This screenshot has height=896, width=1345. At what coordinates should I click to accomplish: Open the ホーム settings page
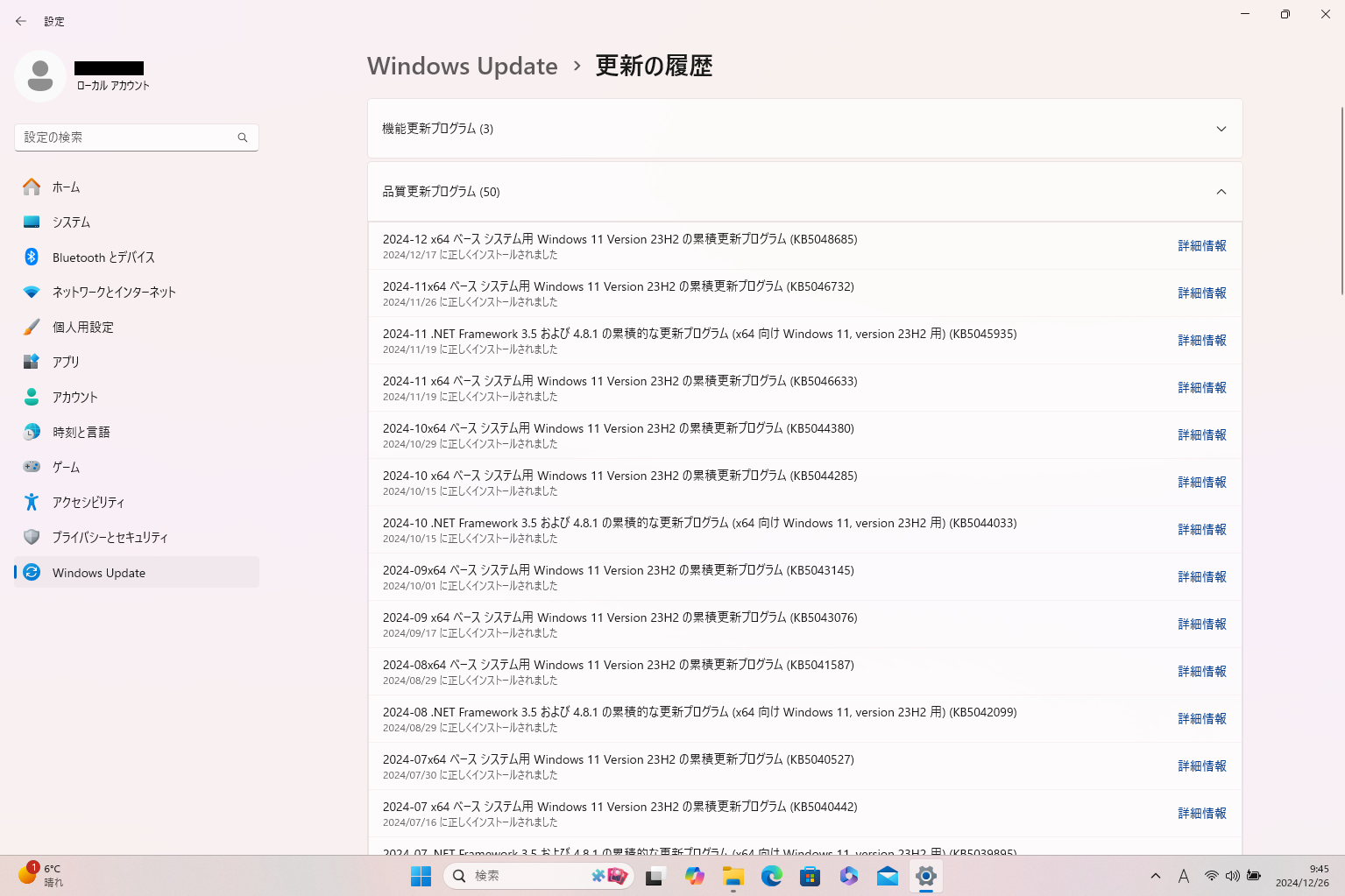pos(66,187)
